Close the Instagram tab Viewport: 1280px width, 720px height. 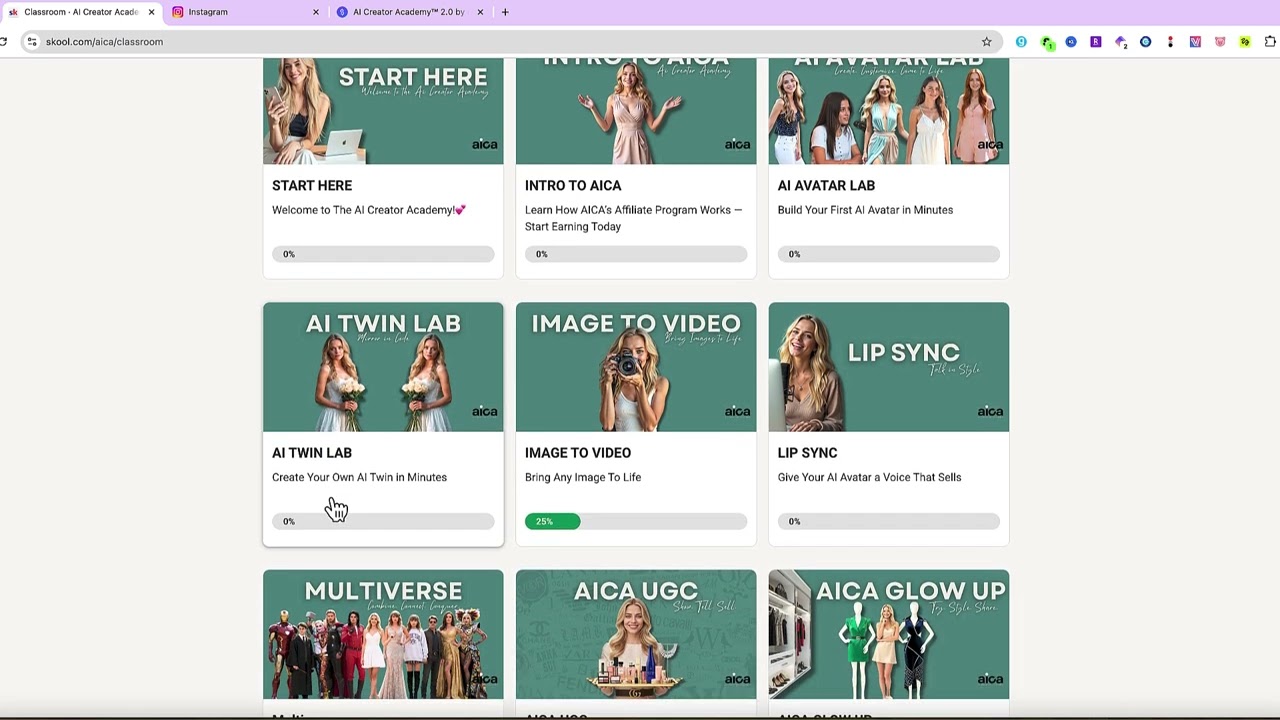(316, 12)
